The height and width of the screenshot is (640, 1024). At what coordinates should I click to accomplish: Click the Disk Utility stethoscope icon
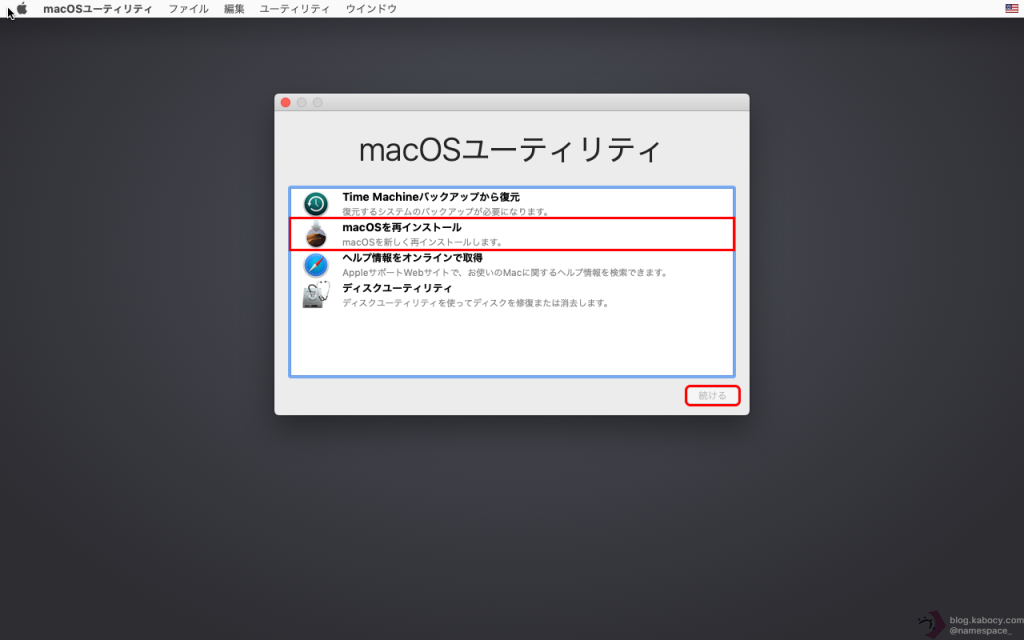pos(316,295)
